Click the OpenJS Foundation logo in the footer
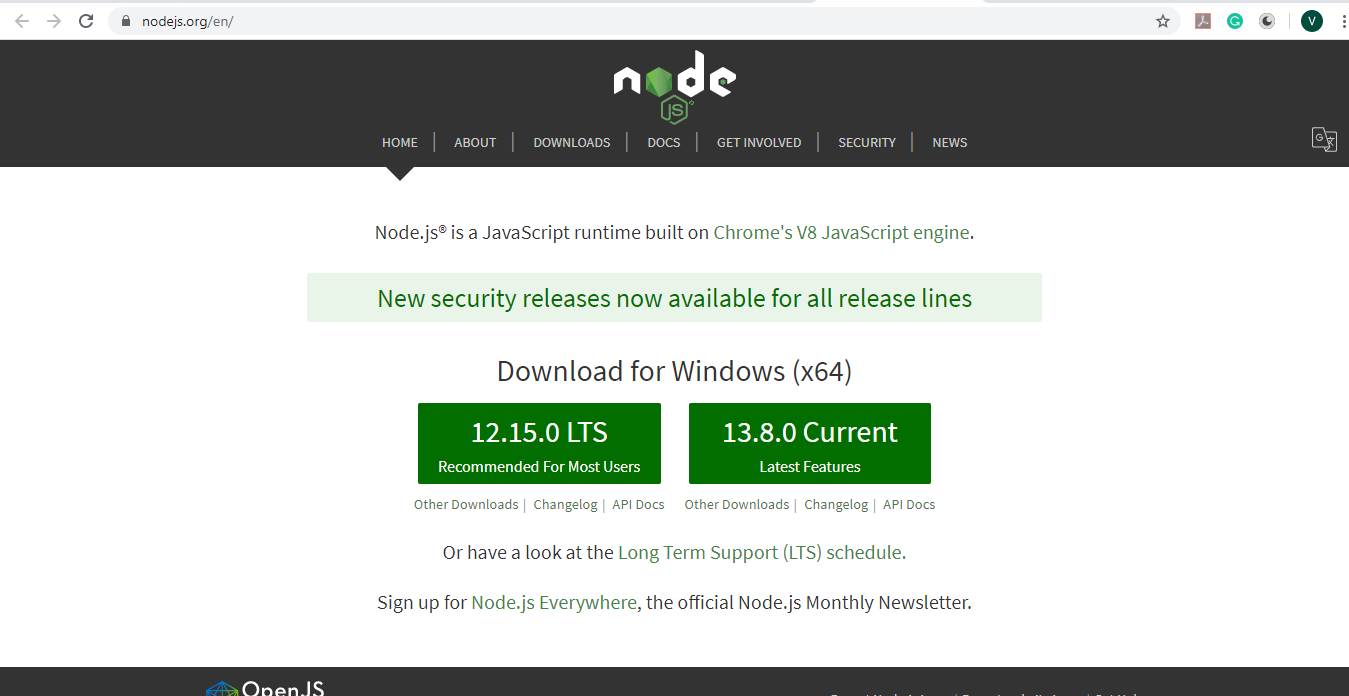 point(265,688)
